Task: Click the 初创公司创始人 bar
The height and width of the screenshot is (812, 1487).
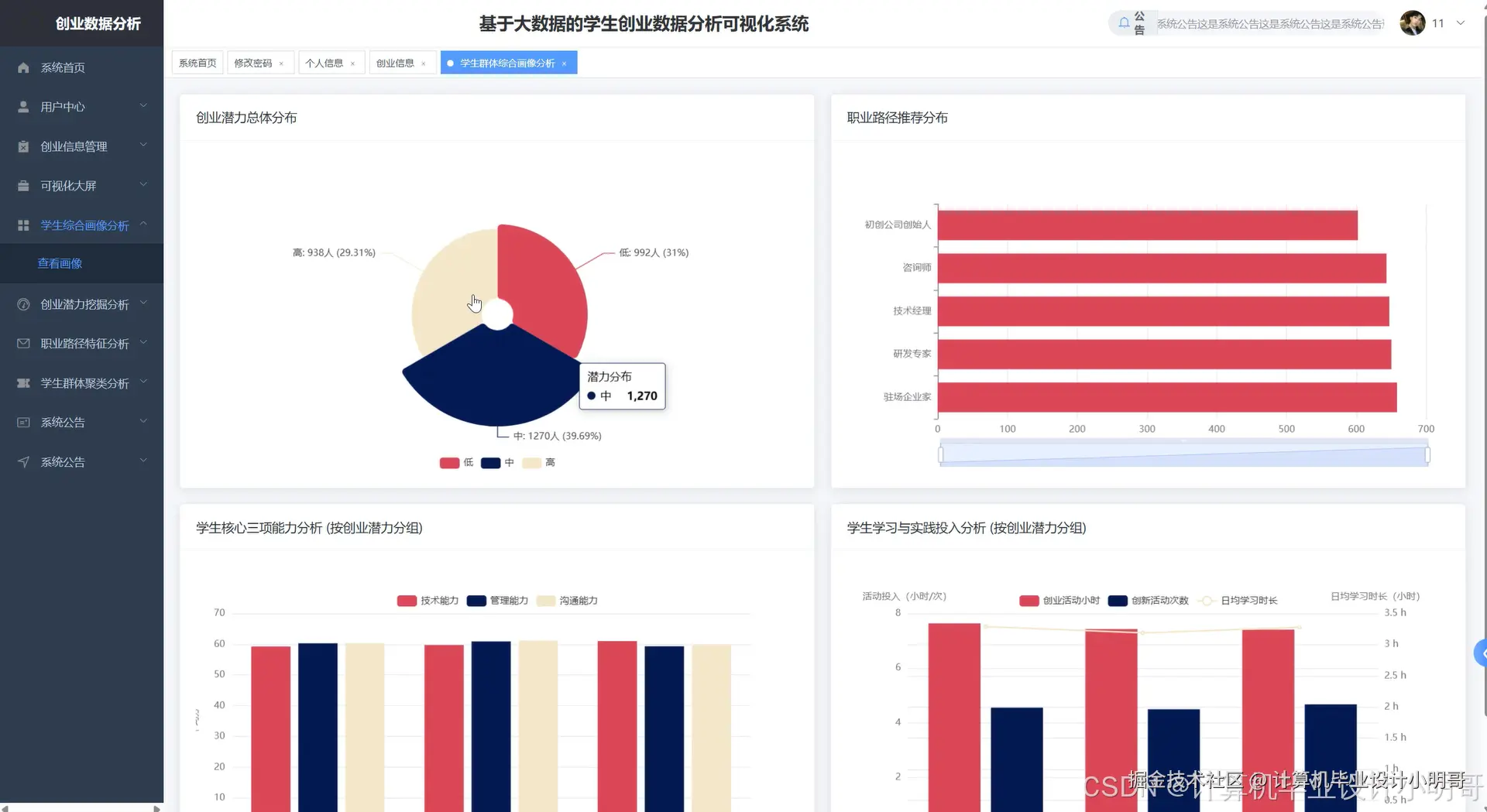Action: 1147,225
